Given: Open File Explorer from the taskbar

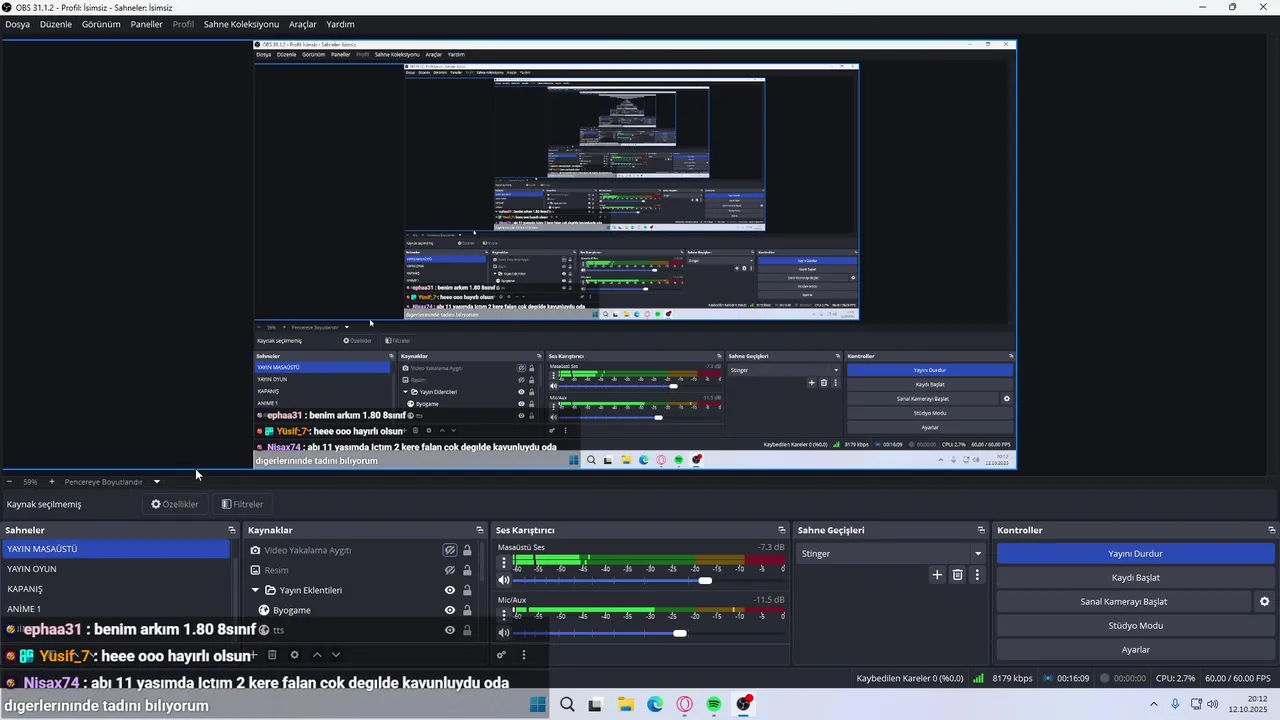Looking at the screenshot, I should (625, 704).
